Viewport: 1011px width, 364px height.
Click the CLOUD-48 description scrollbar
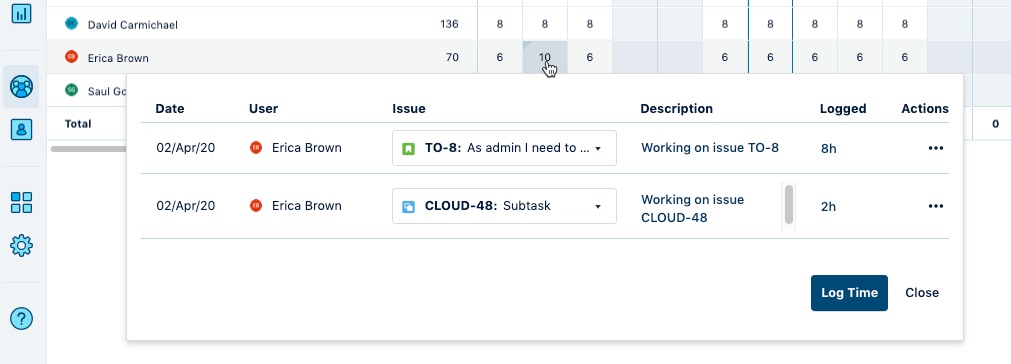click(789, 206)
